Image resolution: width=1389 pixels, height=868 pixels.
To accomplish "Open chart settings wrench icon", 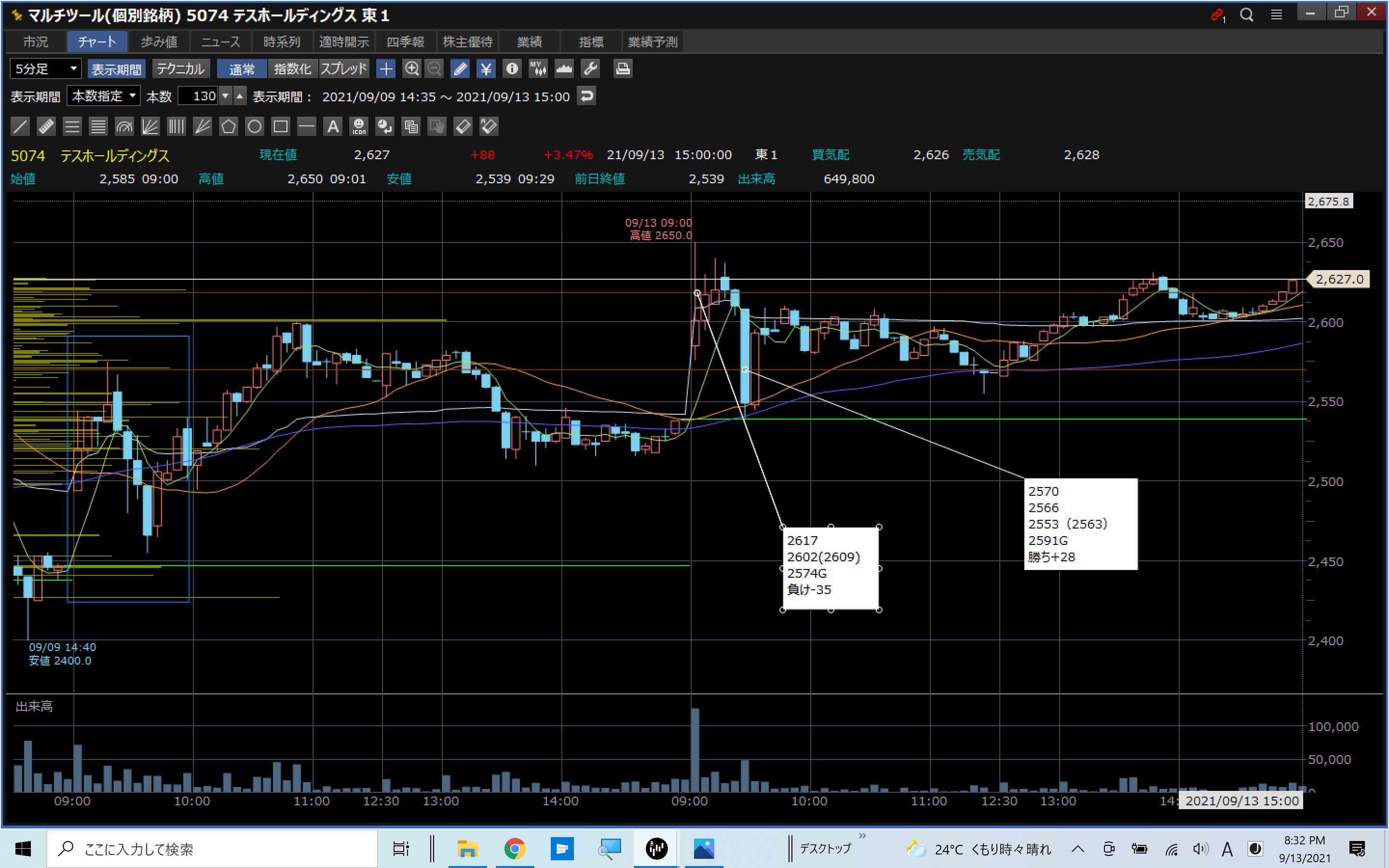I will point(590,69).
